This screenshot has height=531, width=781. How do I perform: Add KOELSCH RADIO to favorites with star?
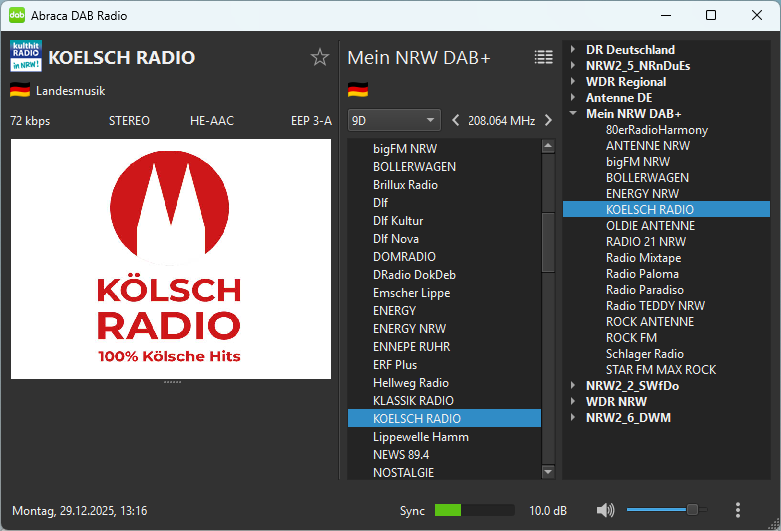tap(320, 57)
